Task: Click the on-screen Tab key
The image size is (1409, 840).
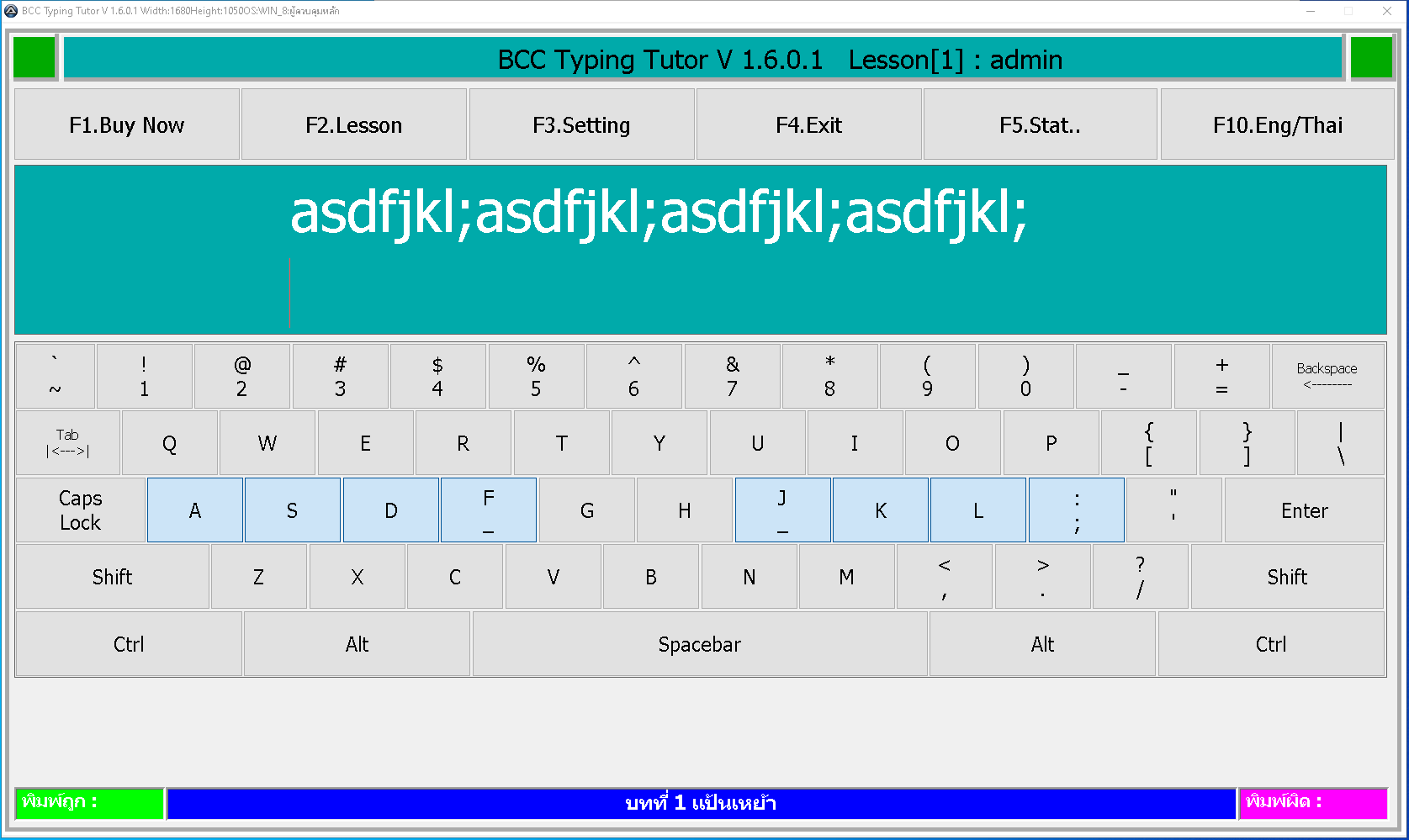Action: point(68,443)
